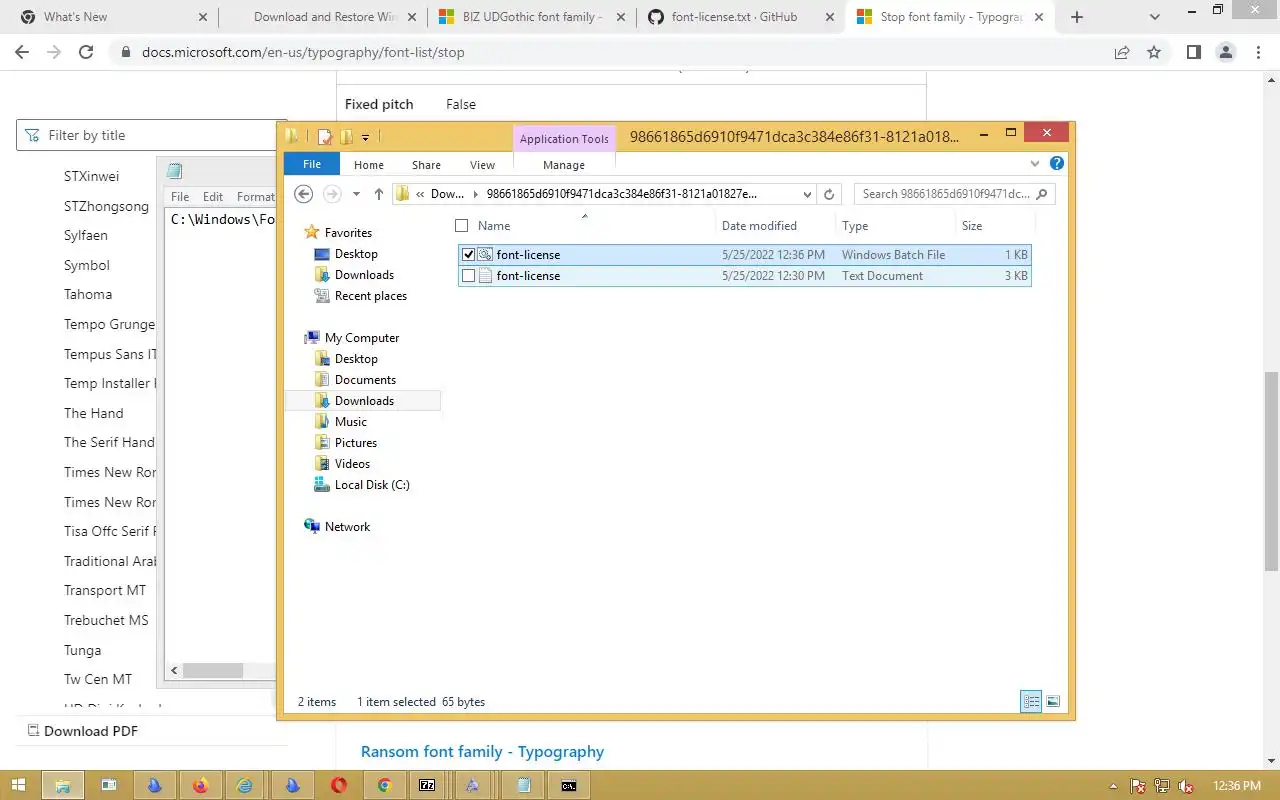Click the browser page vertical scrollbar thumb

coord(1271,470)
